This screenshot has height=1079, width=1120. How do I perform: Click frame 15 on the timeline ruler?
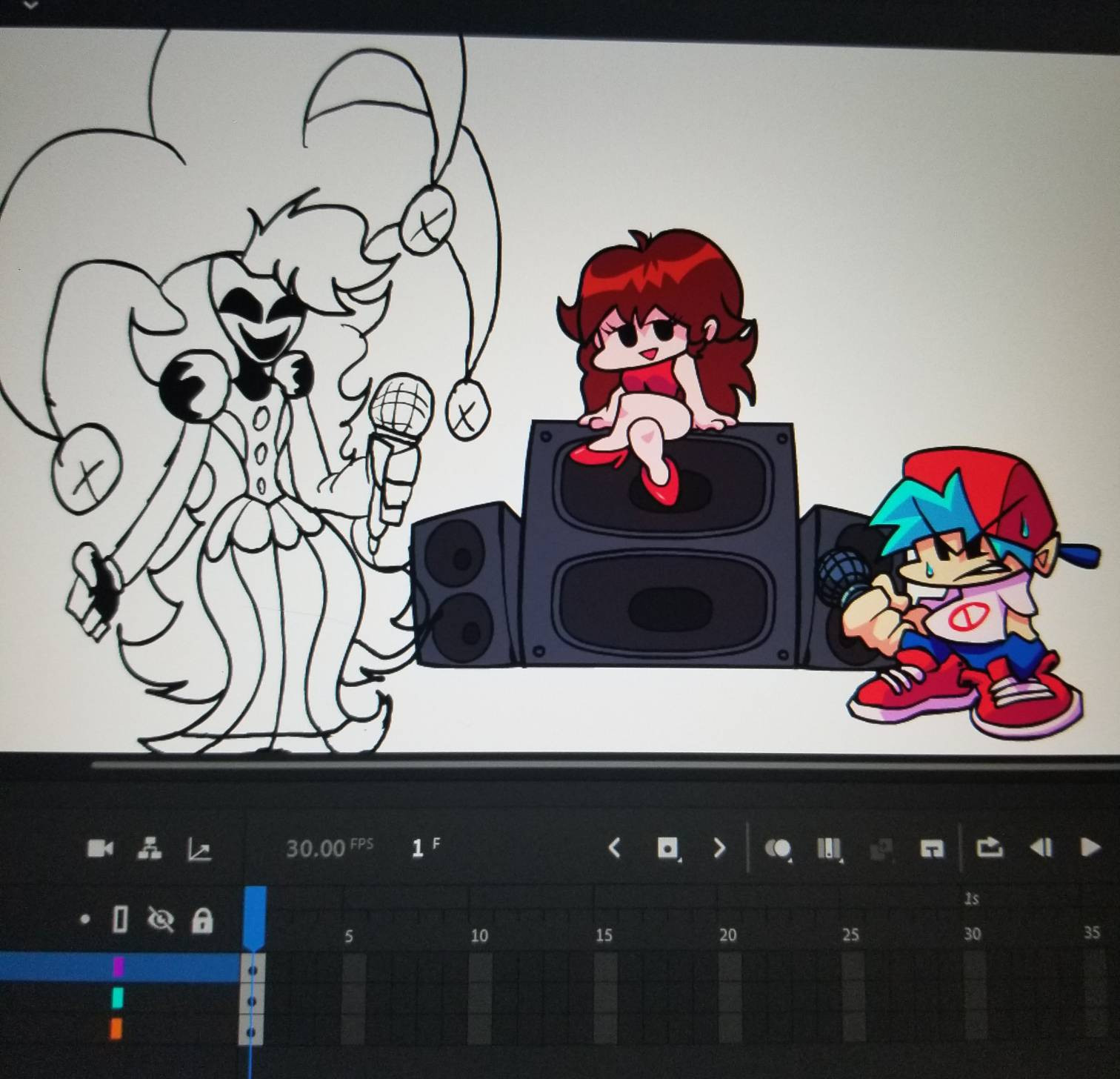coord(604,935)
